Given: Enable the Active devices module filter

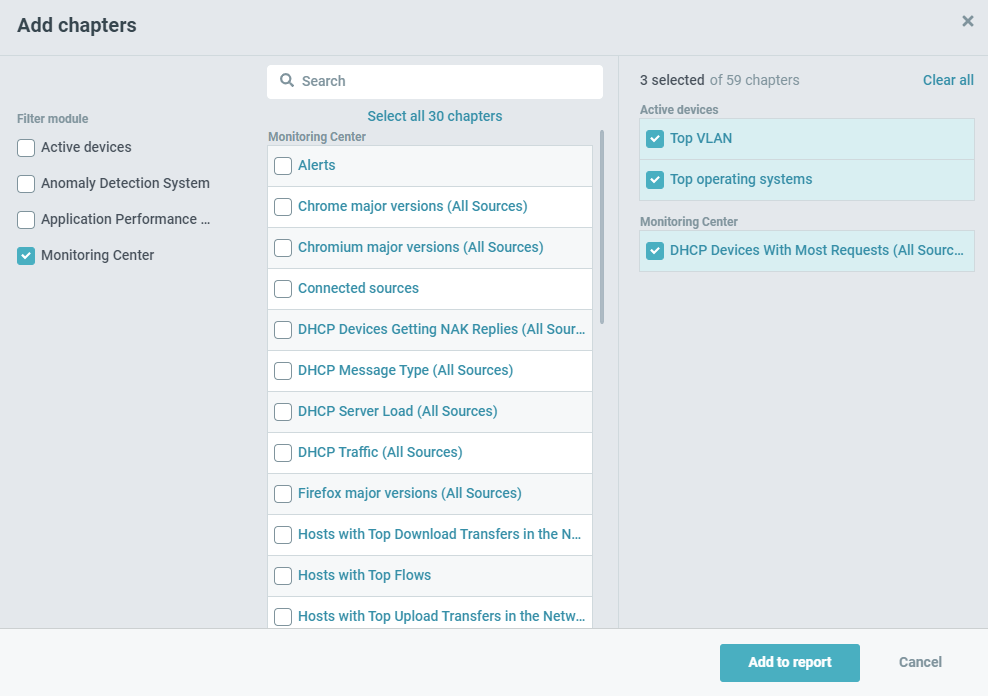Looking at the screenshot, I should pyautogui.click(x=26, y=148).
